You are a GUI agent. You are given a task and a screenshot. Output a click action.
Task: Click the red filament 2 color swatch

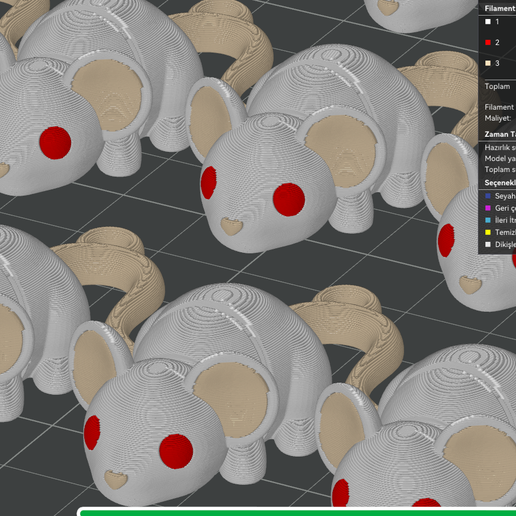pyautogui.click(x=488, y=42)
